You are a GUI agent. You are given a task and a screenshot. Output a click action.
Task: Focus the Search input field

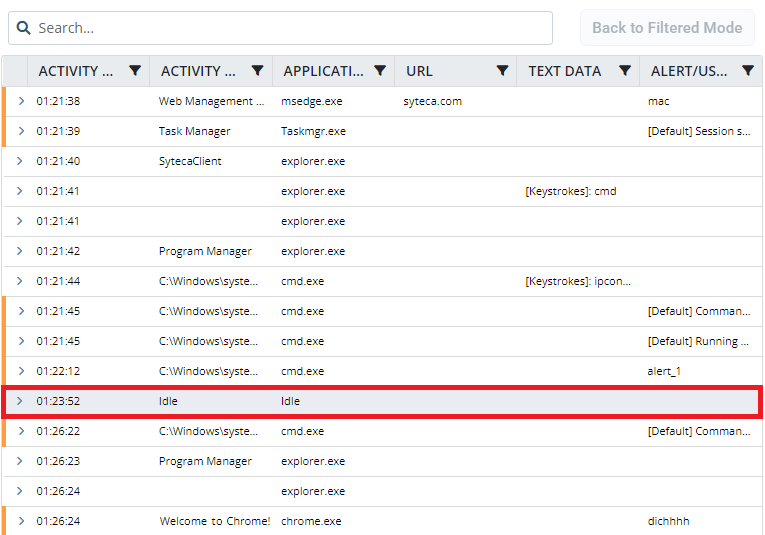290,28
